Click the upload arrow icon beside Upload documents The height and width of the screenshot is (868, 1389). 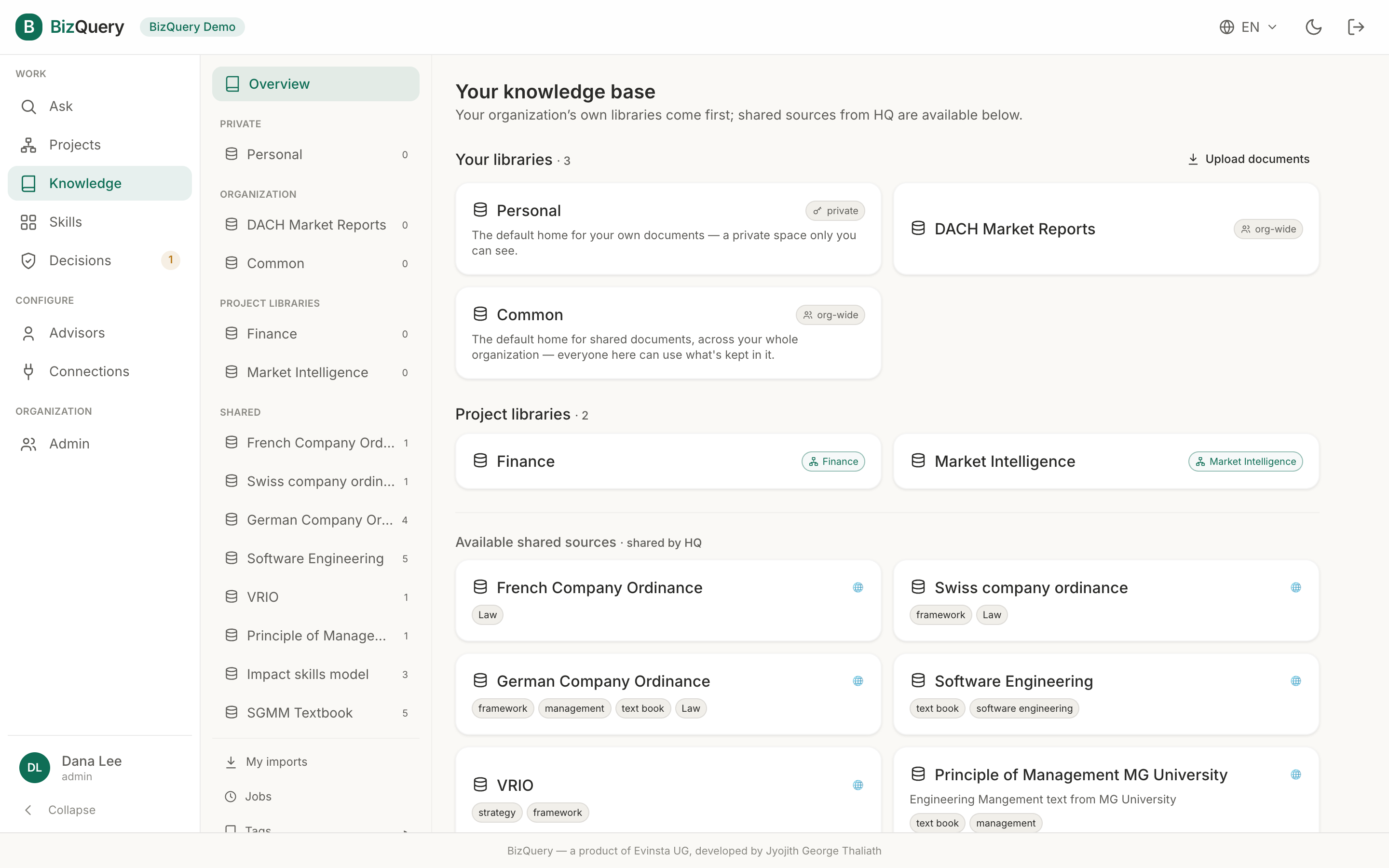tap(1193, 159)
